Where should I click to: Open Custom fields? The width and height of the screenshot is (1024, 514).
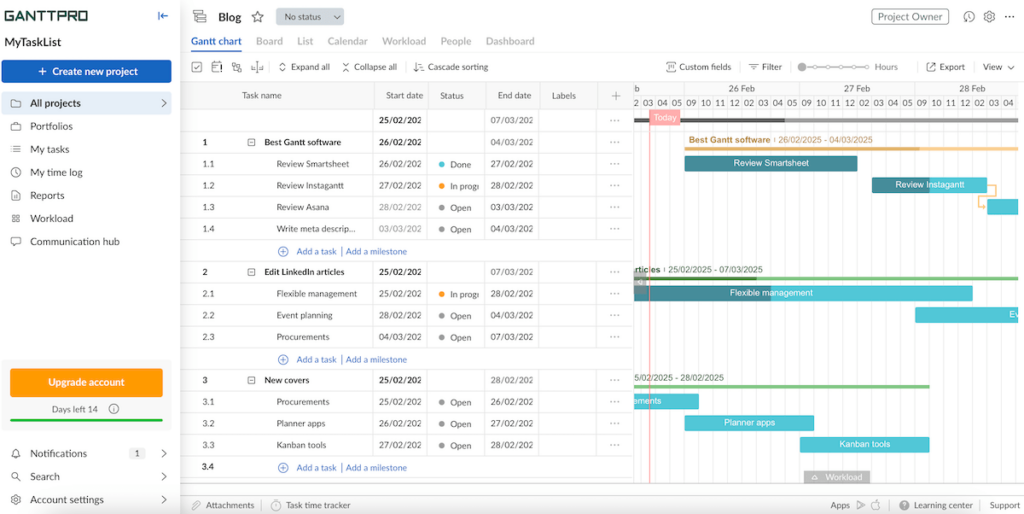pos(699,67)
